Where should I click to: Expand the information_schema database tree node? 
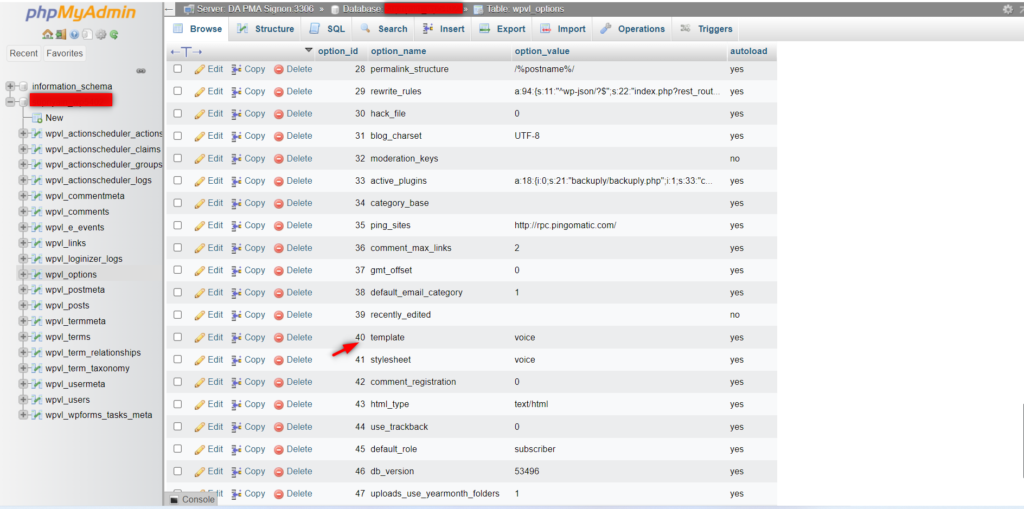11,87
